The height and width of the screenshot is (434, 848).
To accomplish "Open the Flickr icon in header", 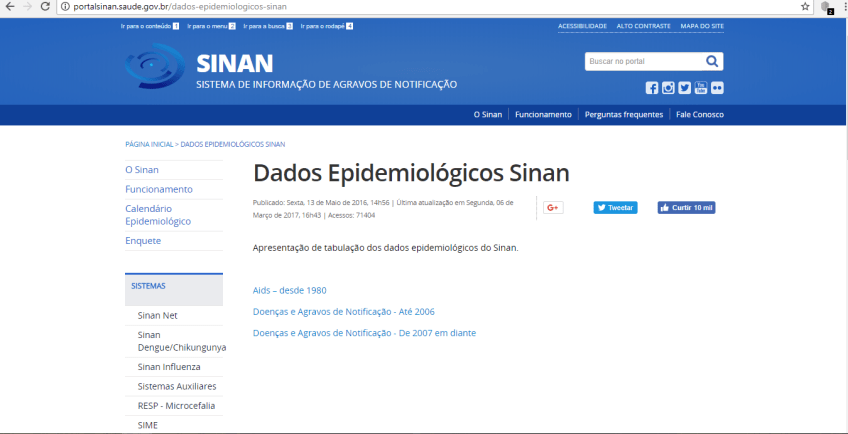I will pyautogui.click(x=717, y=88).
